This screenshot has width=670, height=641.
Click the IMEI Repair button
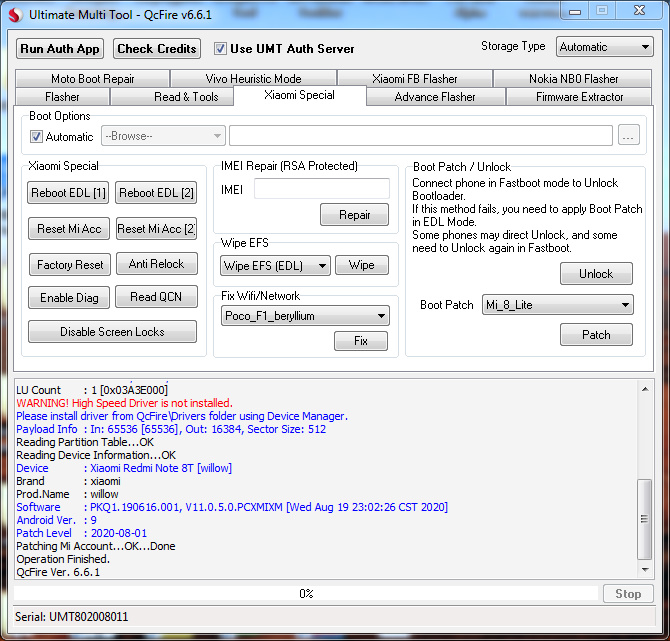click(x=355, y=215)
